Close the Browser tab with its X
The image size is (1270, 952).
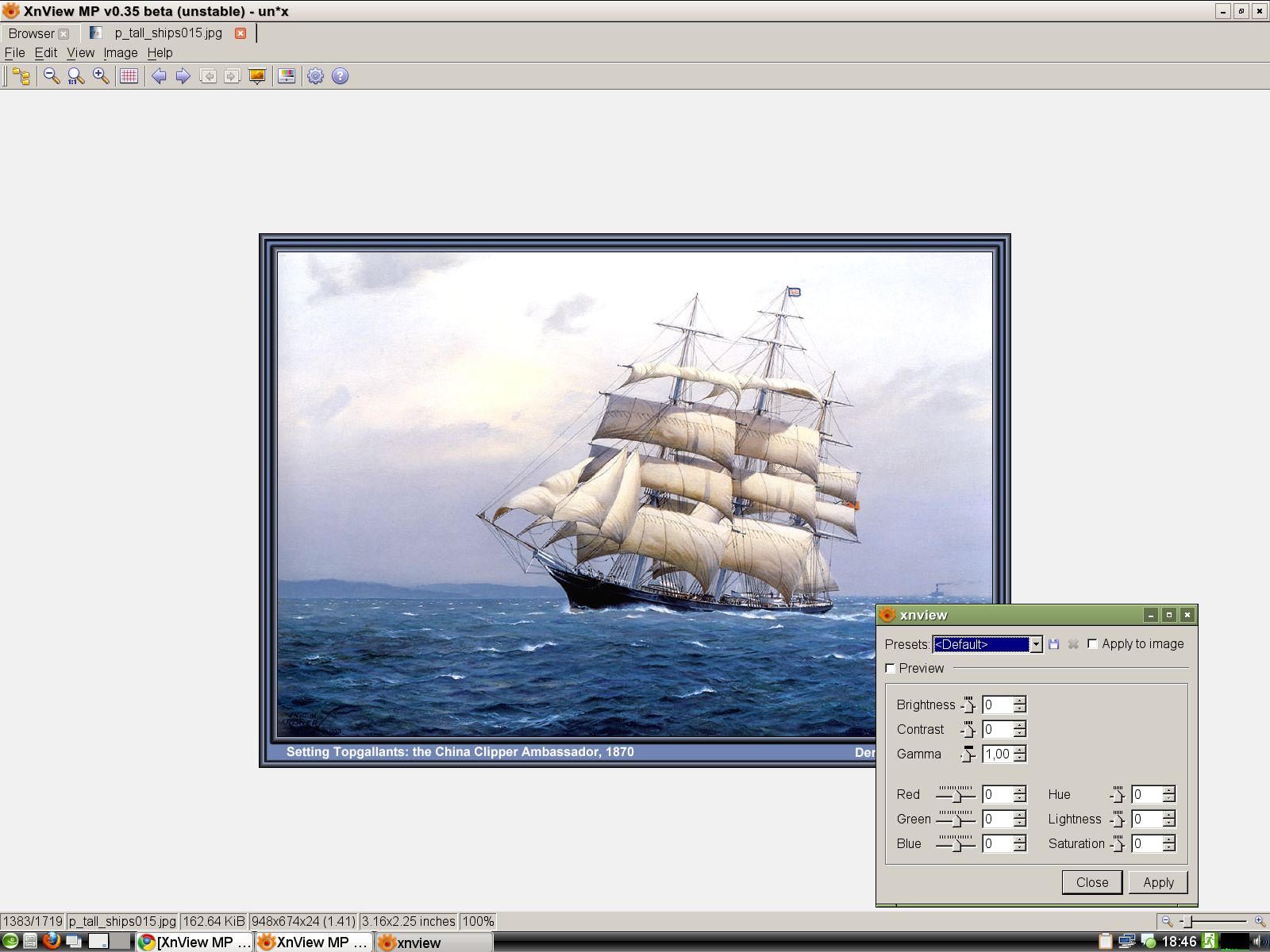point(63,33)
